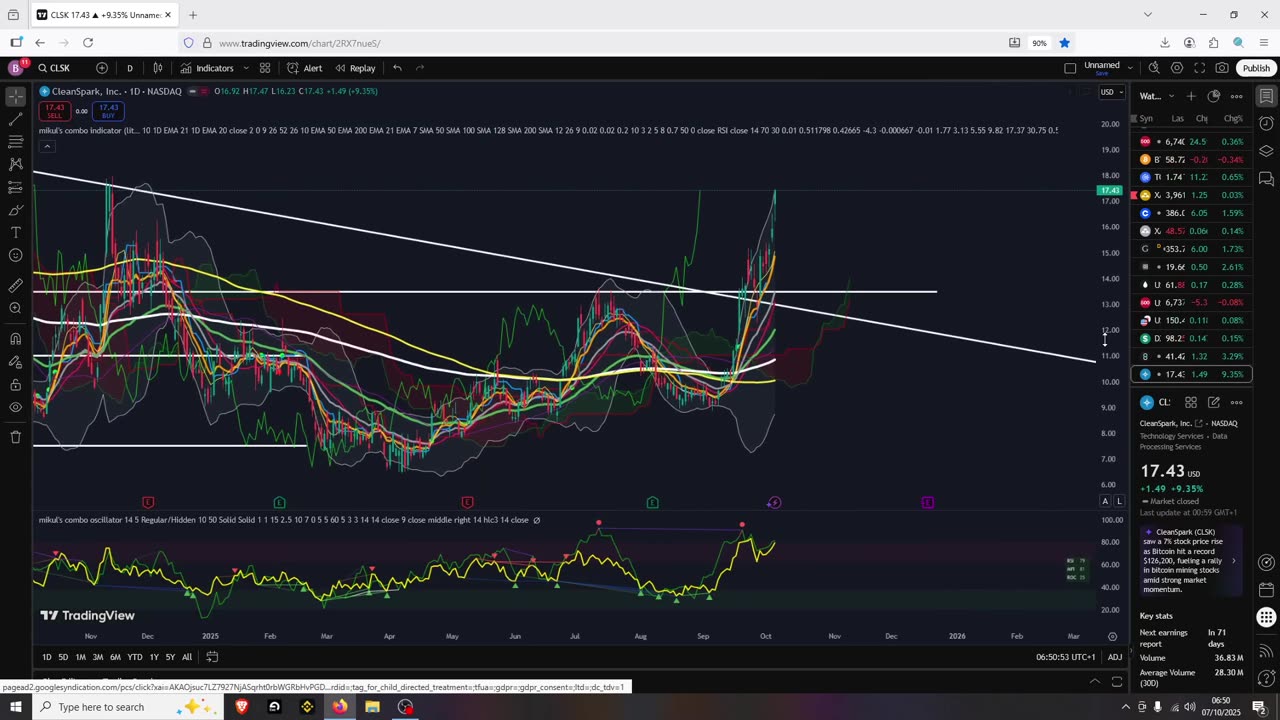
Task: Add symbol to compare with plus icon
Action: click(102, 68)
